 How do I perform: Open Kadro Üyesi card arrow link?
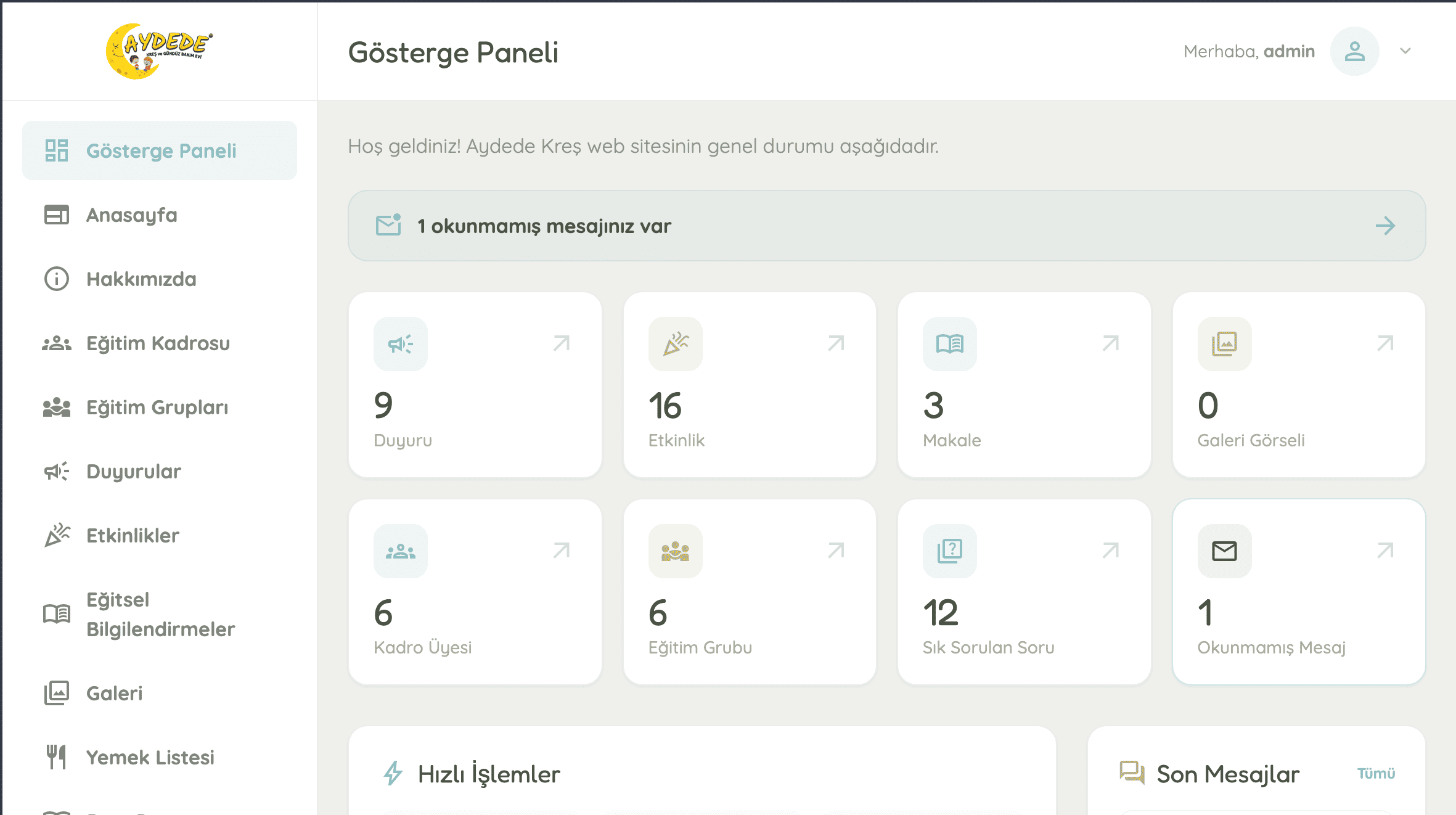coord(562,551)
